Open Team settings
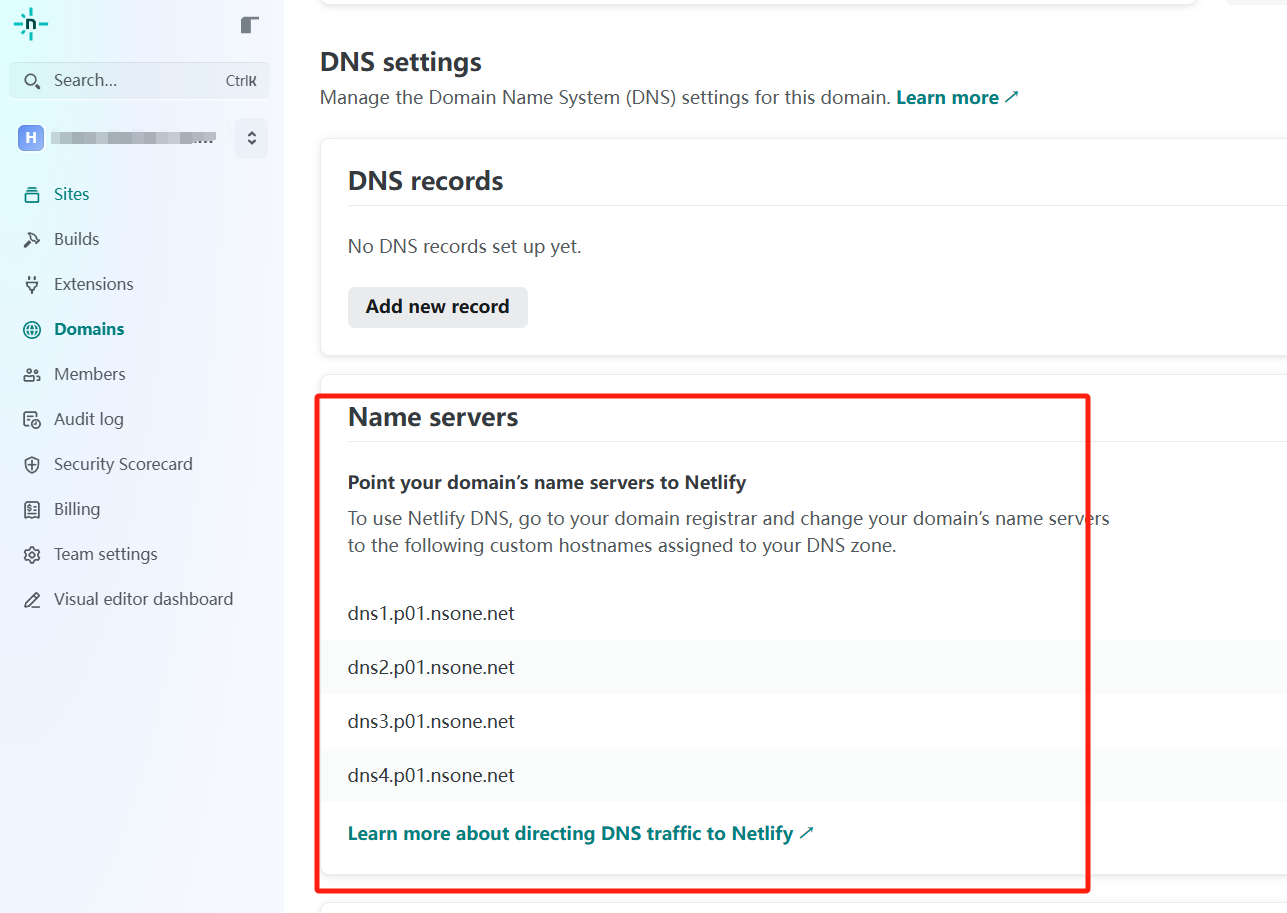The height and width of the screenshot is (913, 1287). point(105,554)
